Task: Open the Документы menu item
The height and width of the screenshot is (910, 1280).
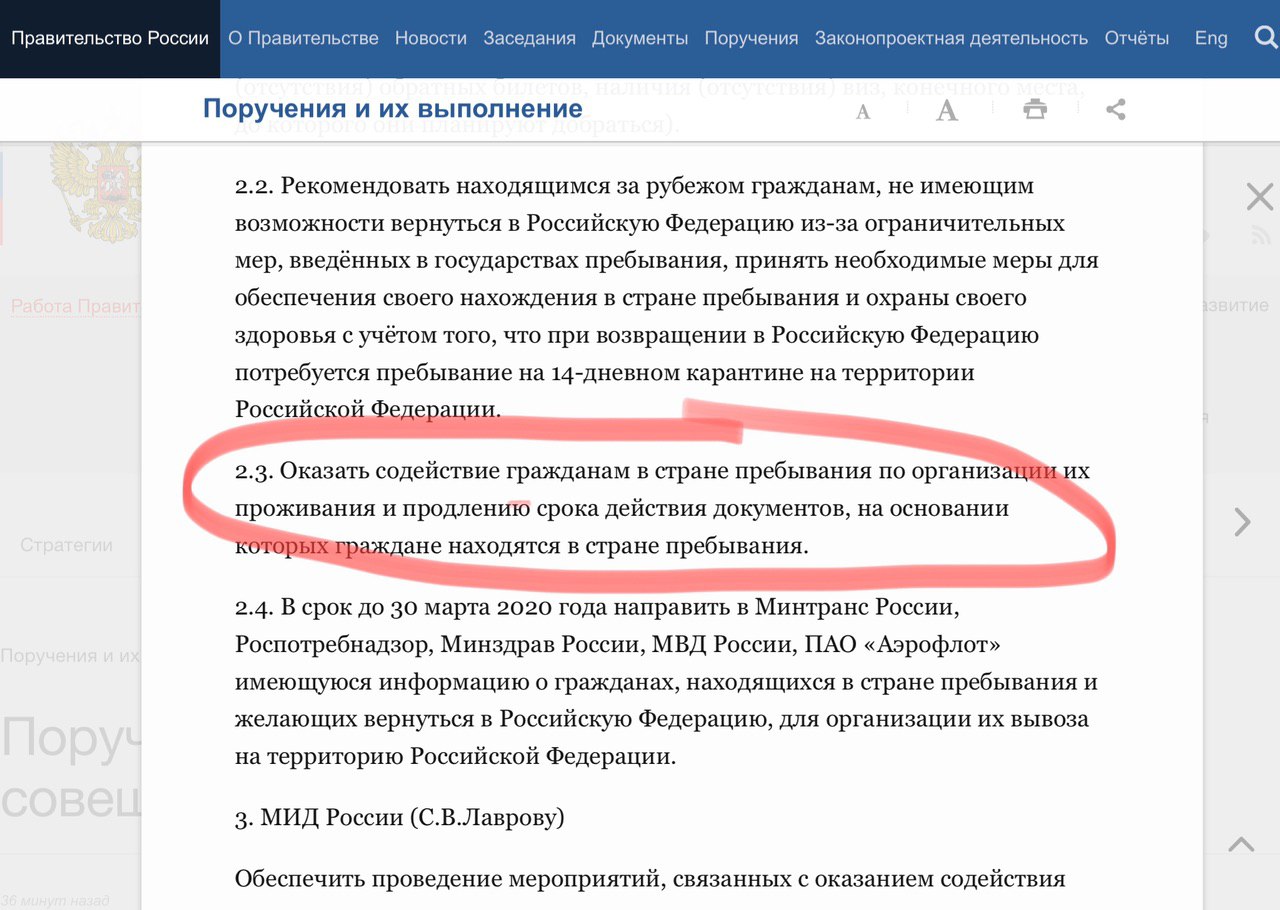Action: [x=640, y=38]
